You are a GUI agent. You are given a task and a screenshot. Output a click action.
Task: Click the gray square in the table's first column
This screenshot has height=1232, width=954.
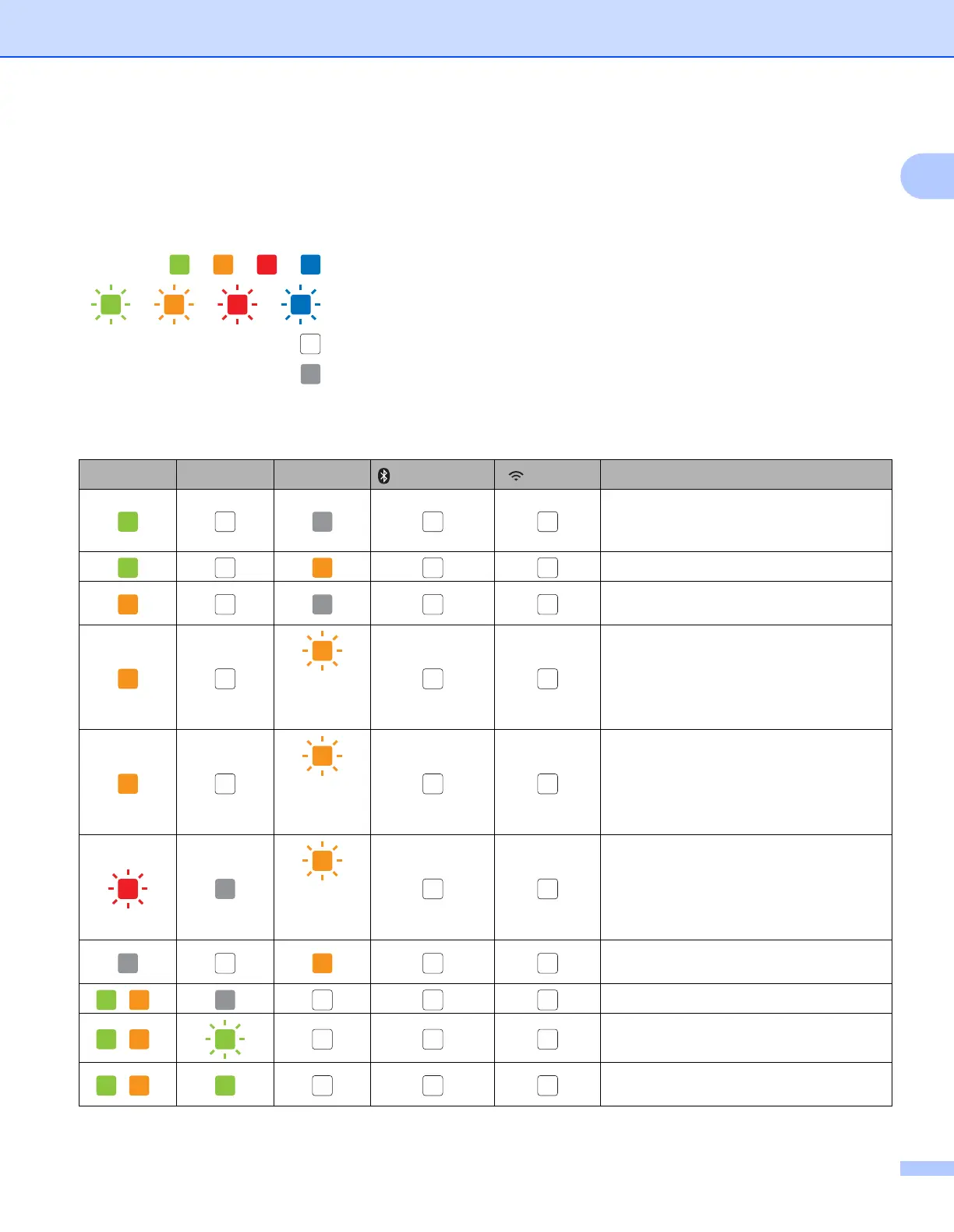tap(128, 963)
